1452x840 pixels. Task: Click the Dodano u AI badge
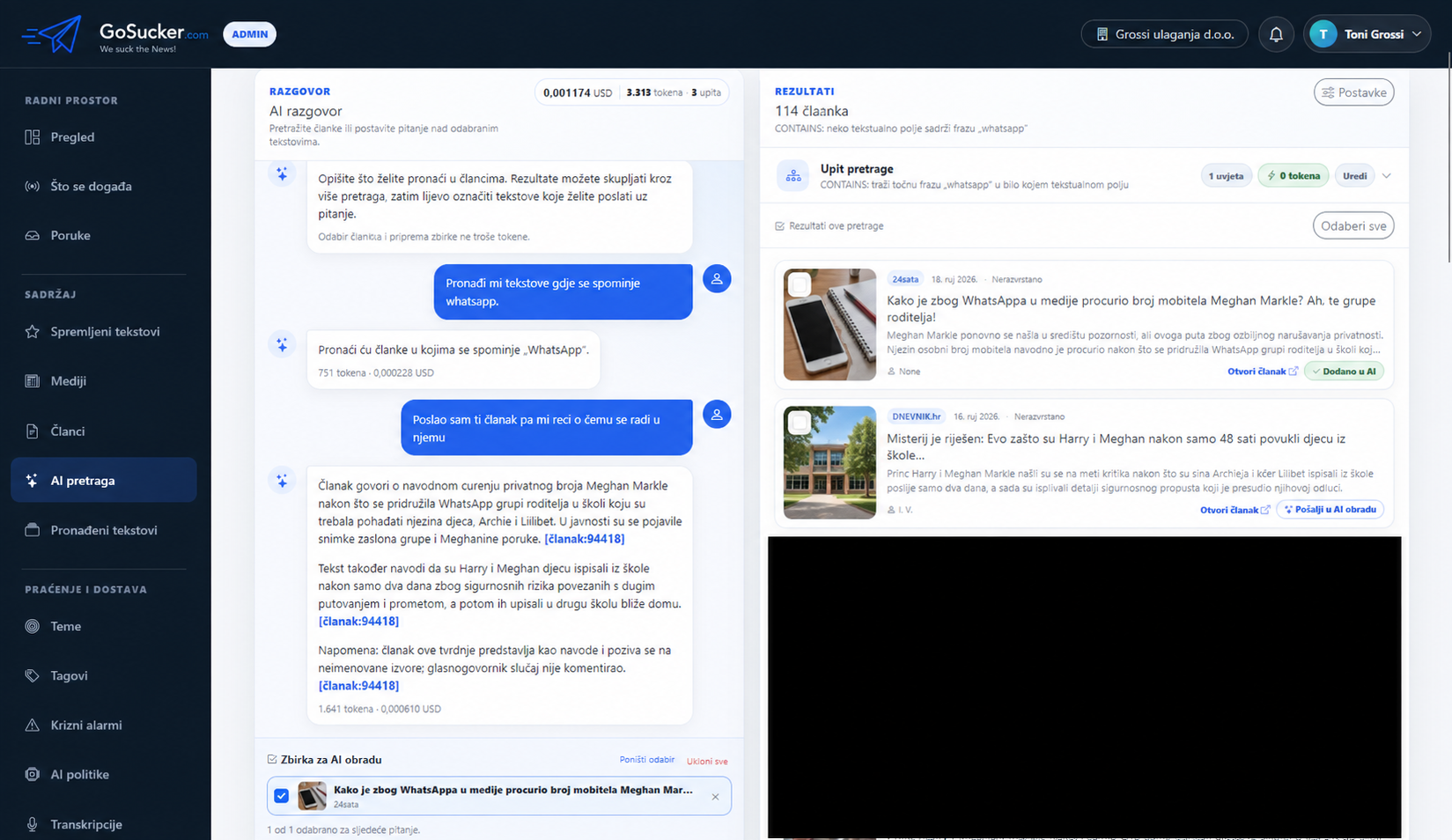click(x=1344, y=372)
